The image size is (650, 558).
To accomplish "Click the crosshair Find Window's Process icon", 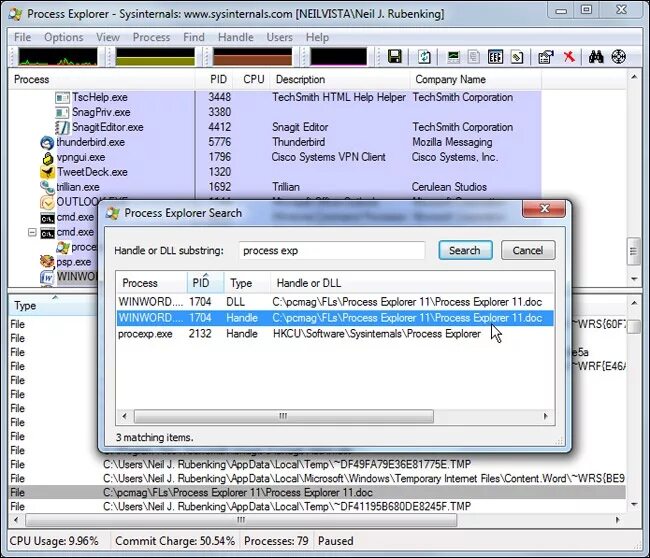I will pyautogui.click(x=618, y=56).
